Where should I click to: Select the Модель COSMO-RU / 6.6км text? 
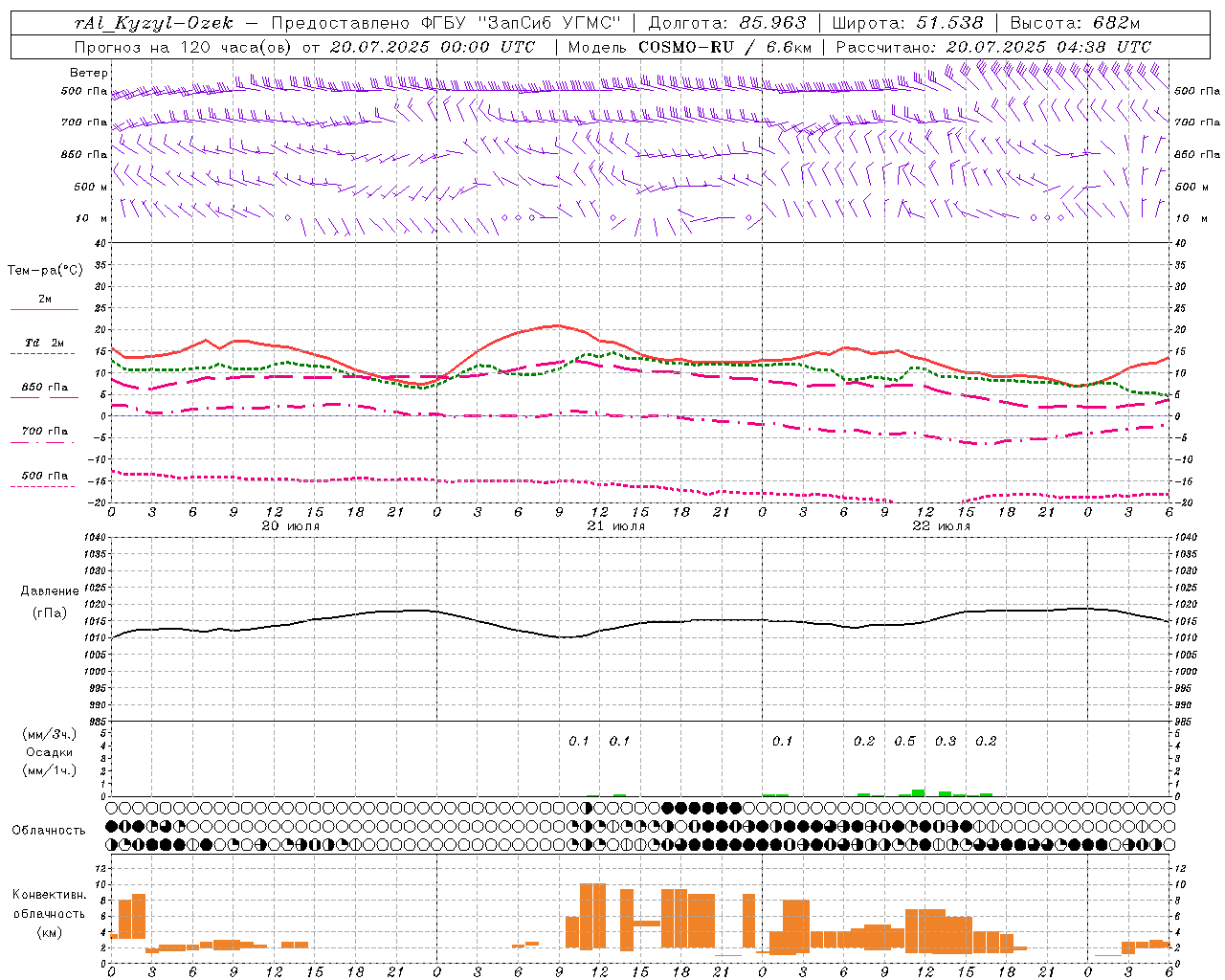coord(689,47)
